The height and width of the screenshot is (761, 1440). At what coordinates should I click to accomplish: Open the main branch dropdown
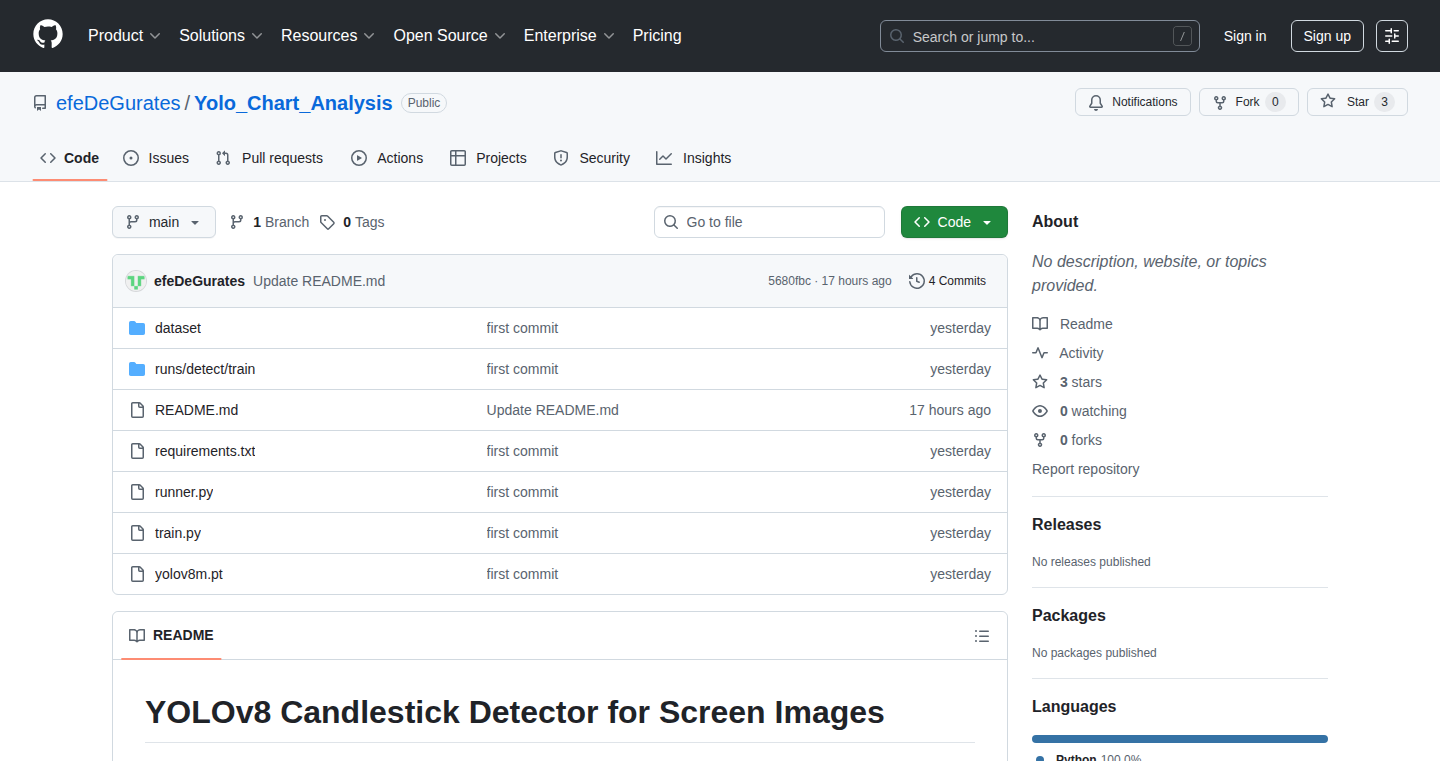164,222
